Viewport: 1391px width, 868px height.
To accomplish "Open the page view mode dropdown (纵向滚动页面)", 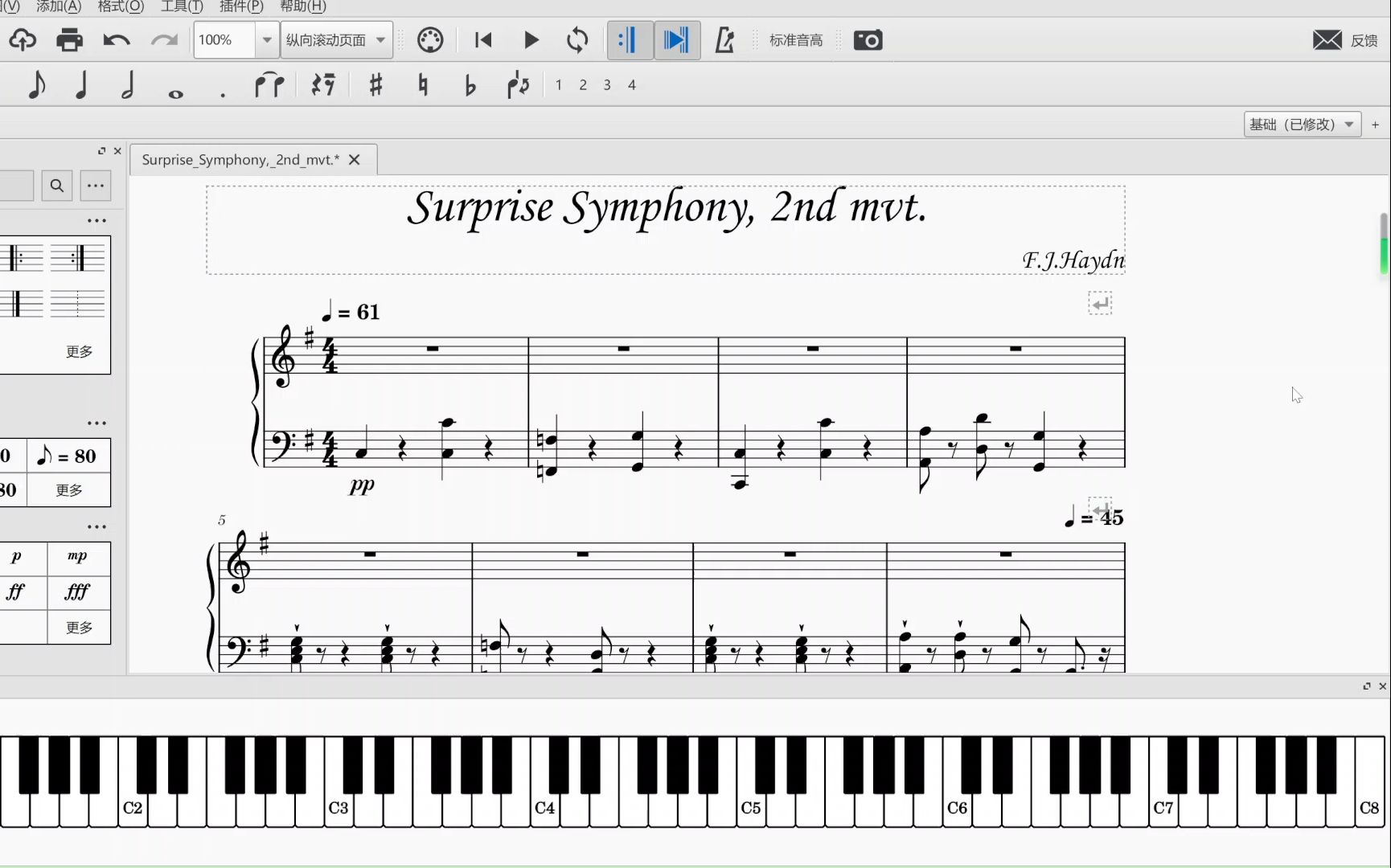I will [x=336, y=39].
